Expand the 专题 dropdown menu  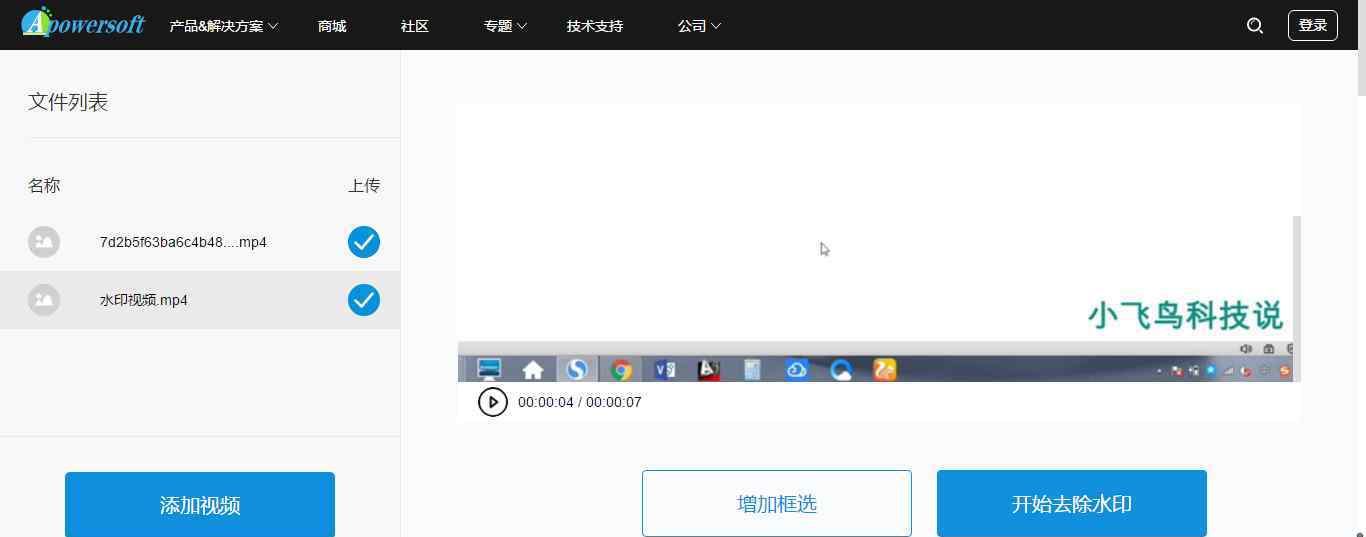[505, 26]
